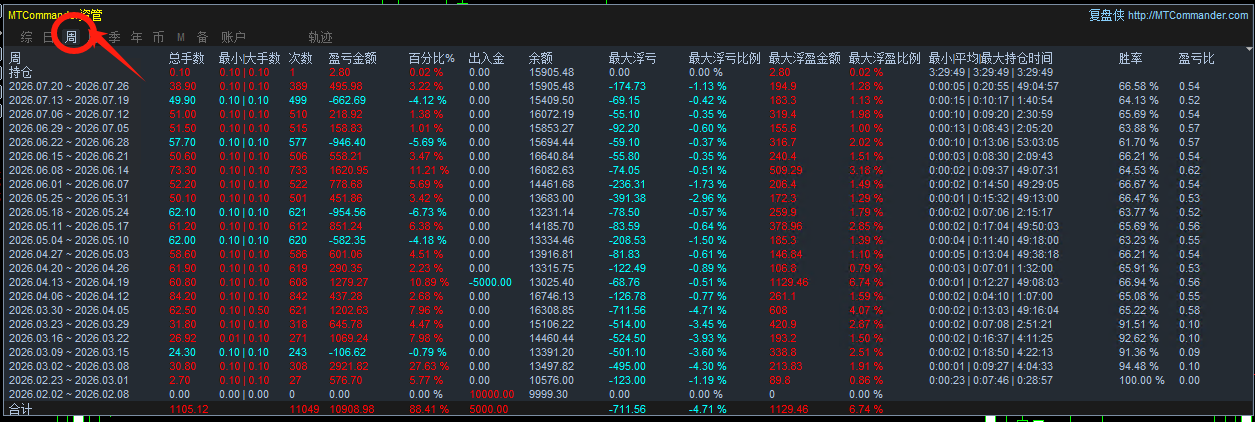1255x422 pixels.
Task: Open the 备 tab
Action: tap(203, 37)
